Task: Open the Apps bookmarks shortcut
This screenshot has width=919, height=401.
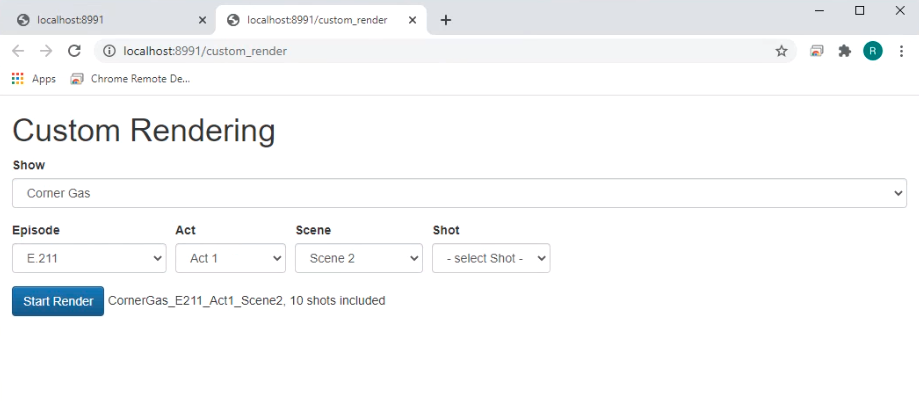Action: pyautogui.click(x=34, y=79)
